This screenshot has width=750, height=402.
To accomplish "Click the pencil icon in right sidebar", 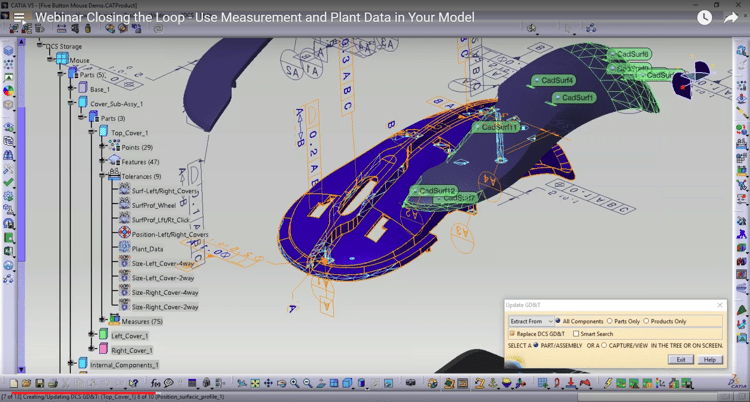I will tap(742, 112).
